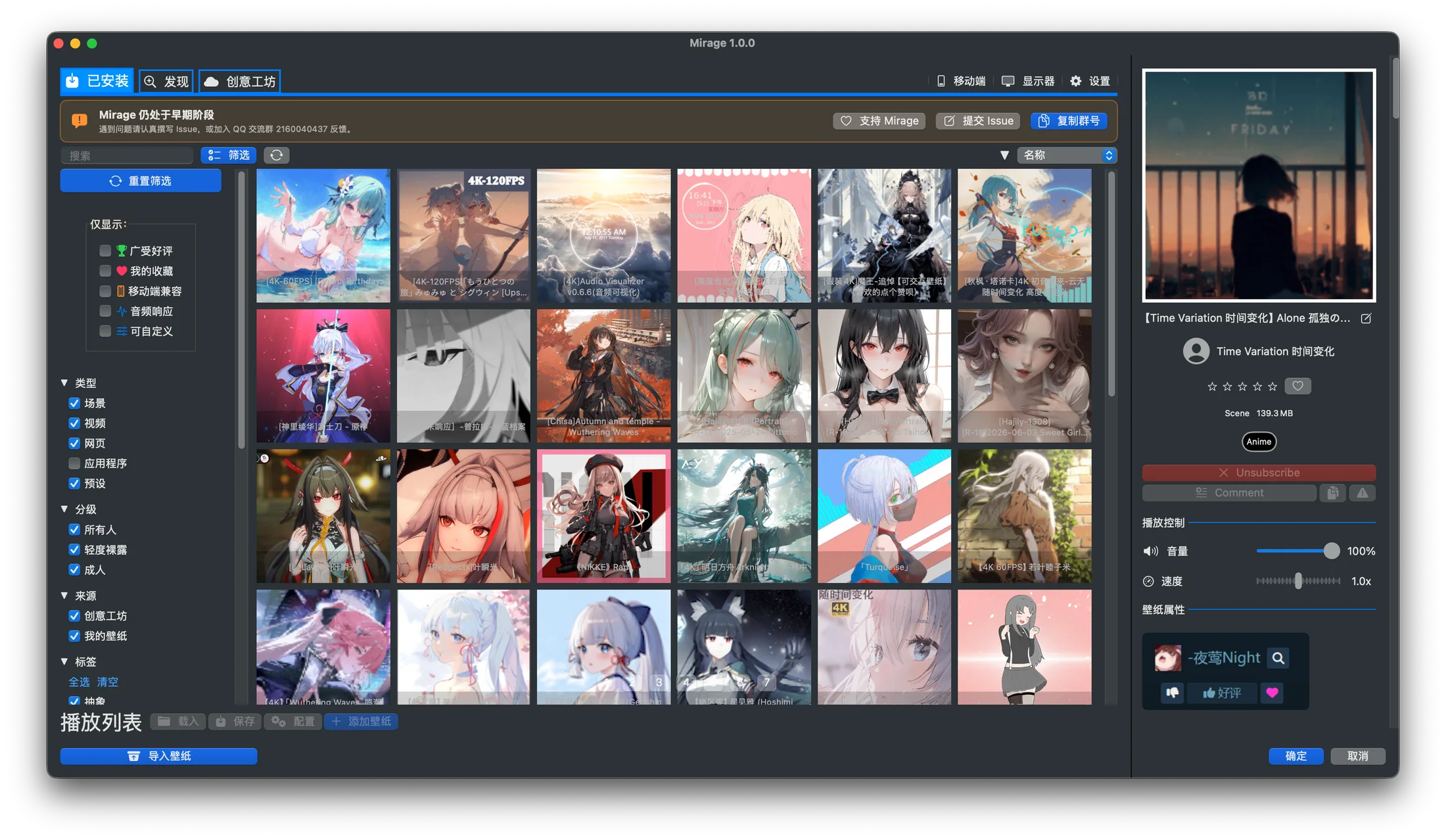Click the author avatar icon for Time Variation
This screenshot has width=1446, height=840.
pyautogui.click(x=1196, y=351)
